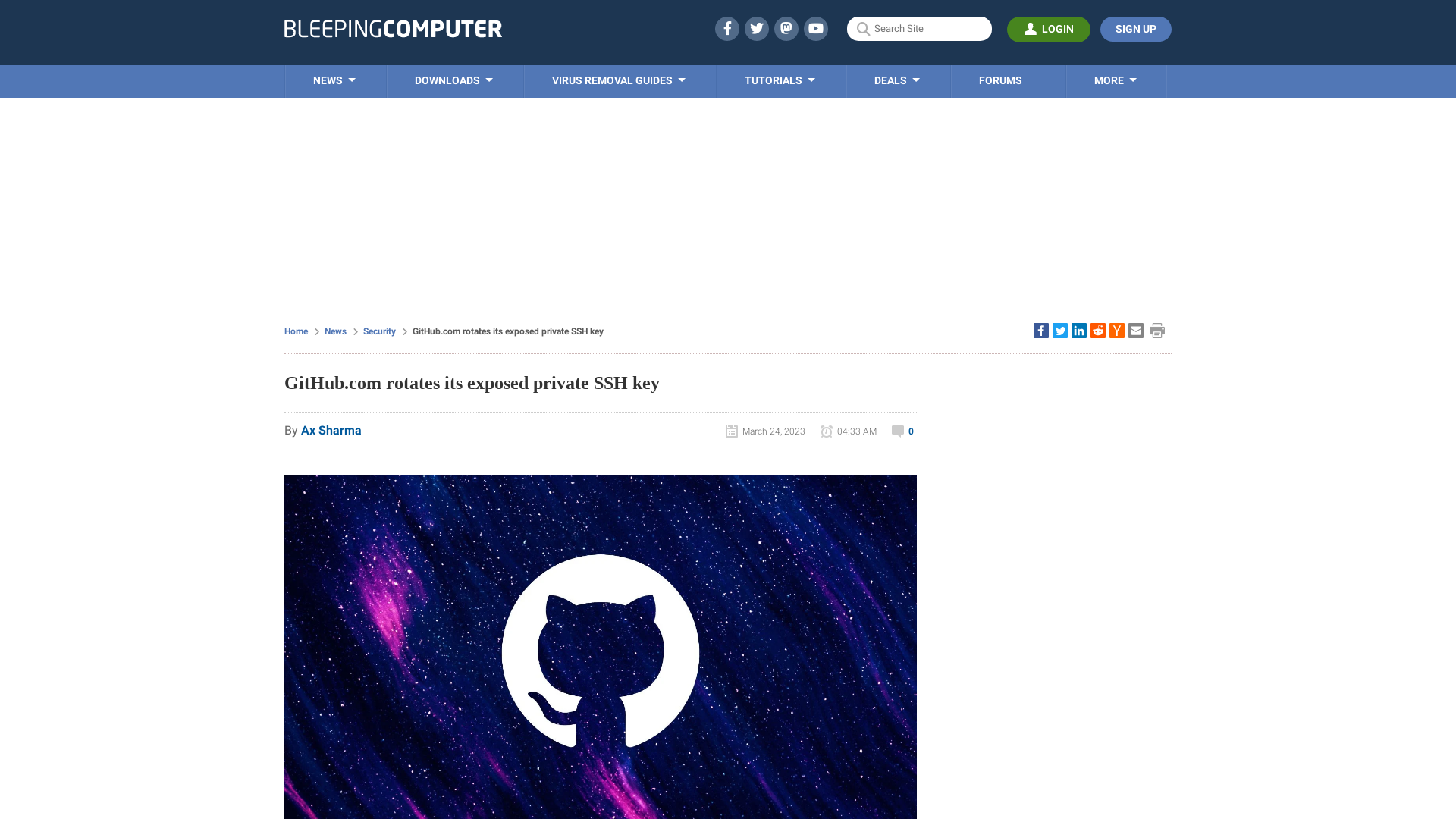Click the Email share icon

pos(1135,330)
